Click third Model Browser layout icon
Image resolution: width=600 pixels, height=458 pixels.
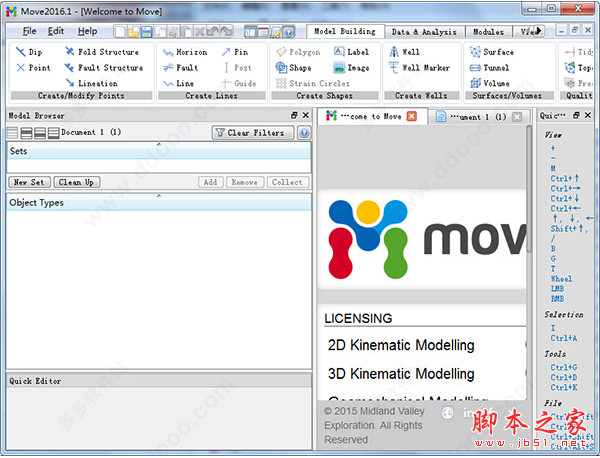[40, 133]
